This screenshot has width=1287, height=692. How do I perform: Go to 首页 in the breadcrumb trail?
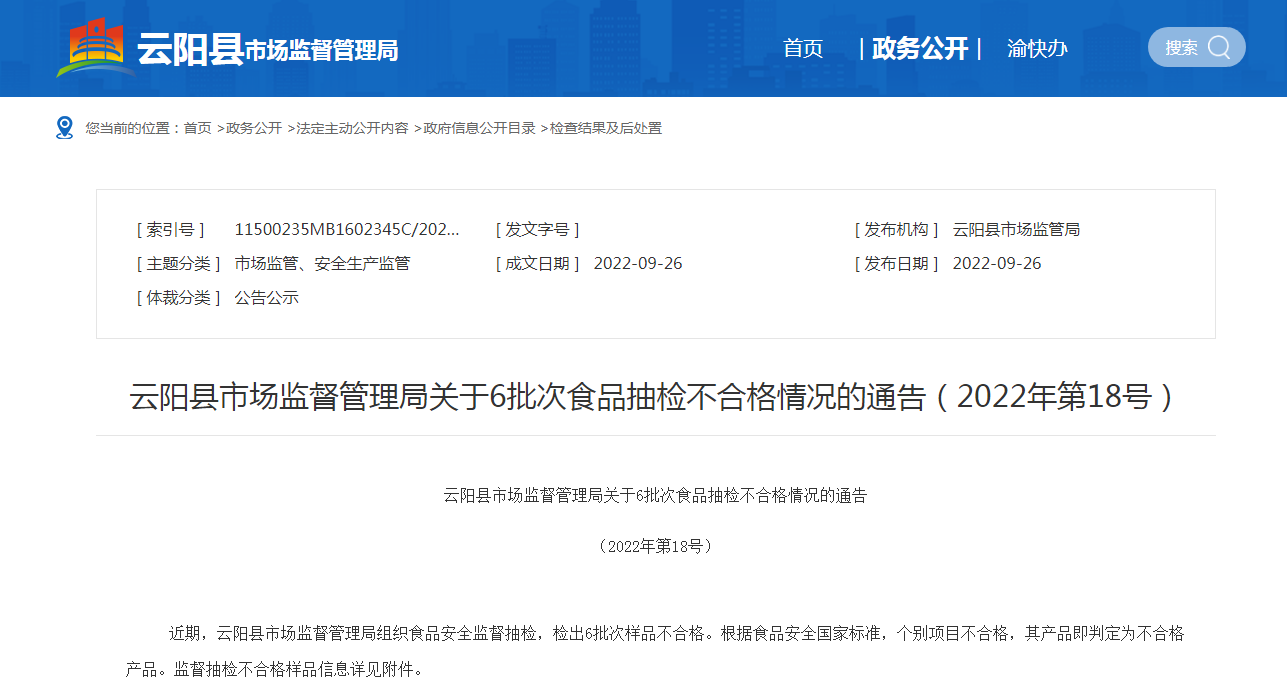[x=197, y=128]
